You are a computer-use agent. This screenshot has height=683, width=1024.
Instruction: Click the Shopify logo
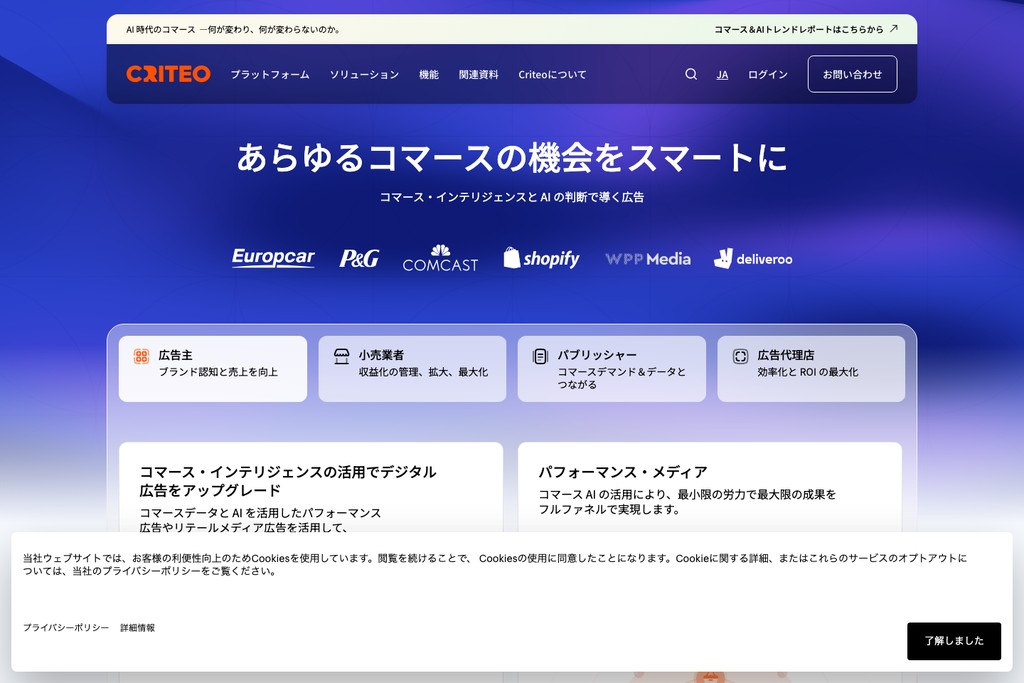(541, 259)
